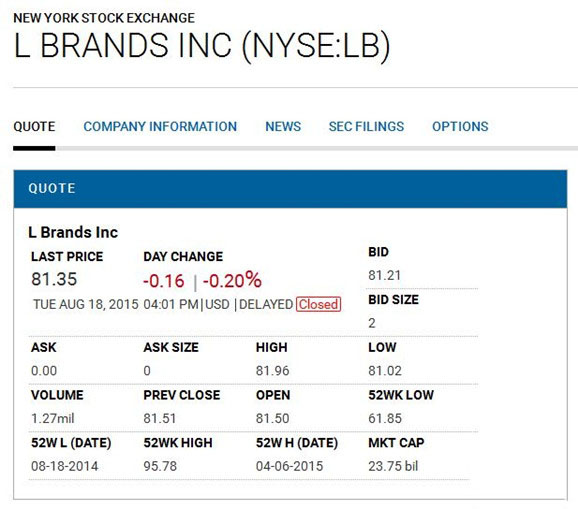Click the blue Quote panel header
This screenshot has height=509, width=578.
tap(290, 189)
